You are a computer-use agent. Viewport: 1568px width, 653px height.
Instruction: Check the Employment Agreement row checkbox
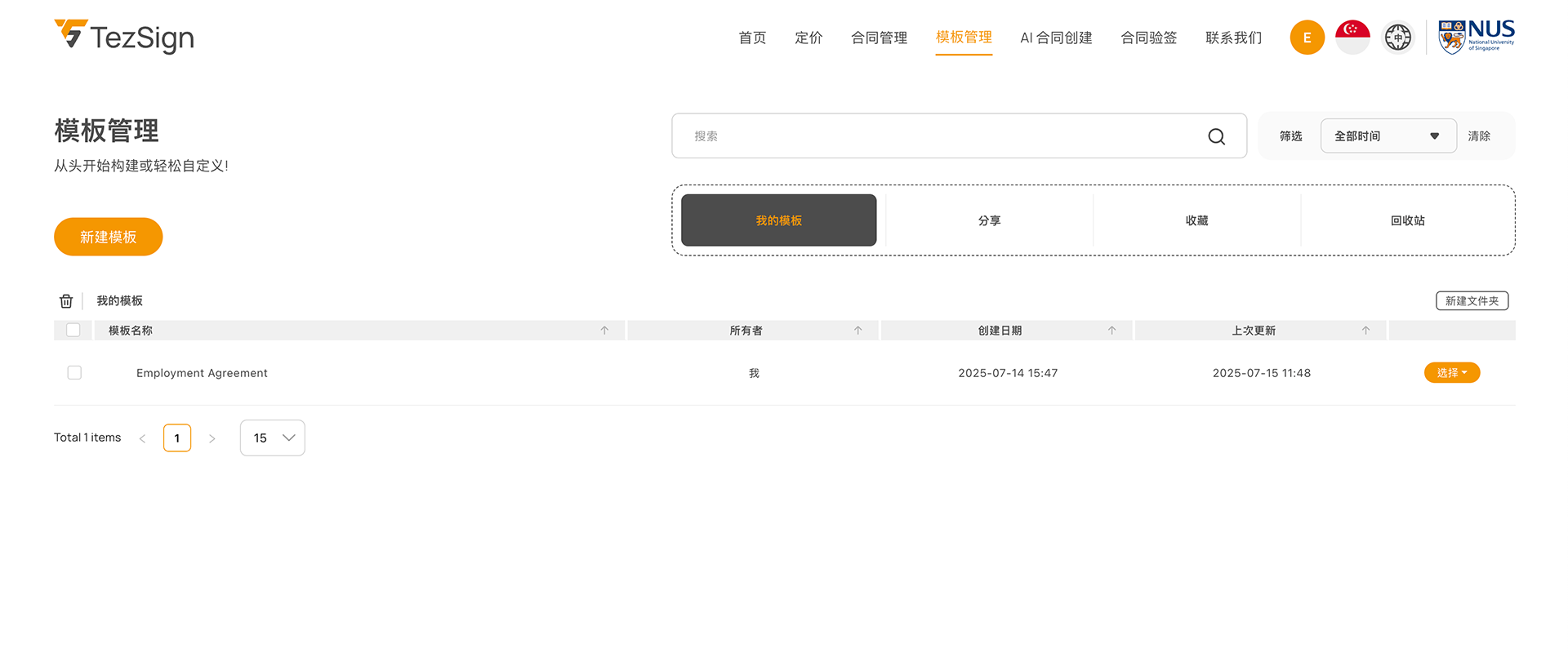(74, 373)
